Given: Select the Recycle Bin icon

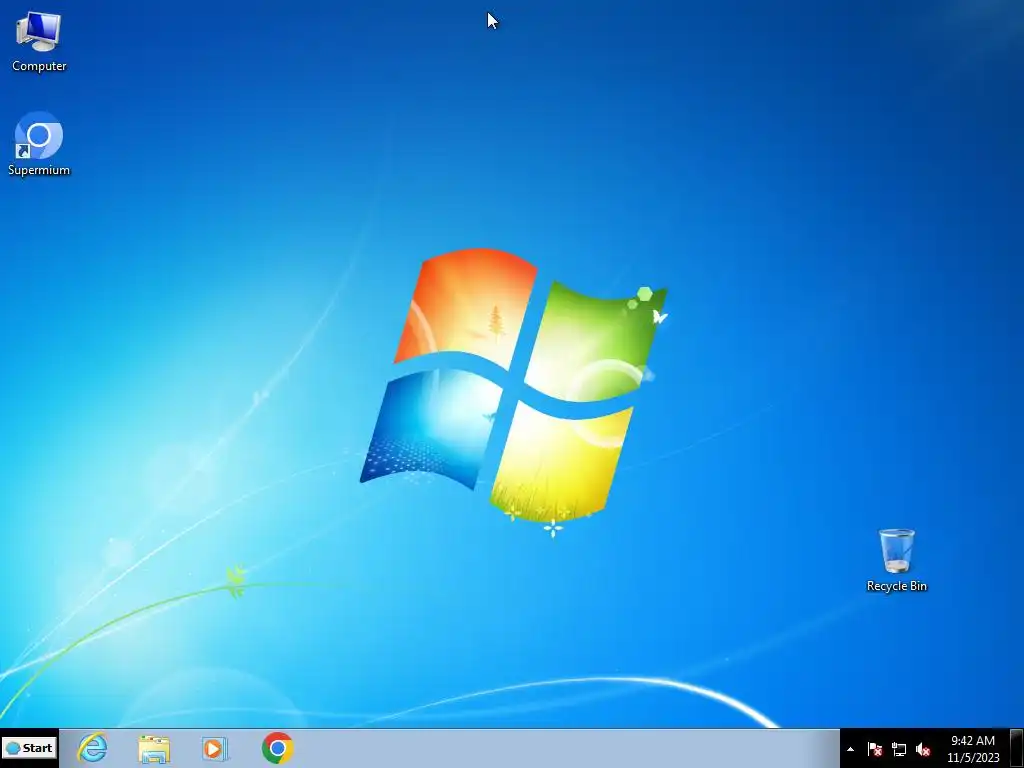Looking at the screenshot, I should [897, 551].
